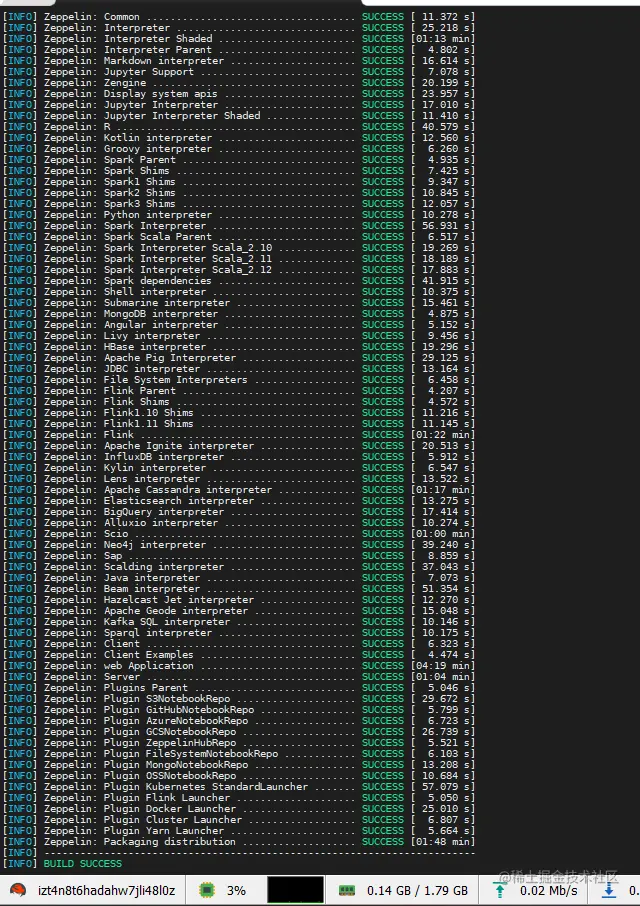The width and height of the screenshot is (640, 906).
Task: Click the 'Zeppelin: Groovy interpreter' line
Action: pyautogui.click(x=239, y=148)
